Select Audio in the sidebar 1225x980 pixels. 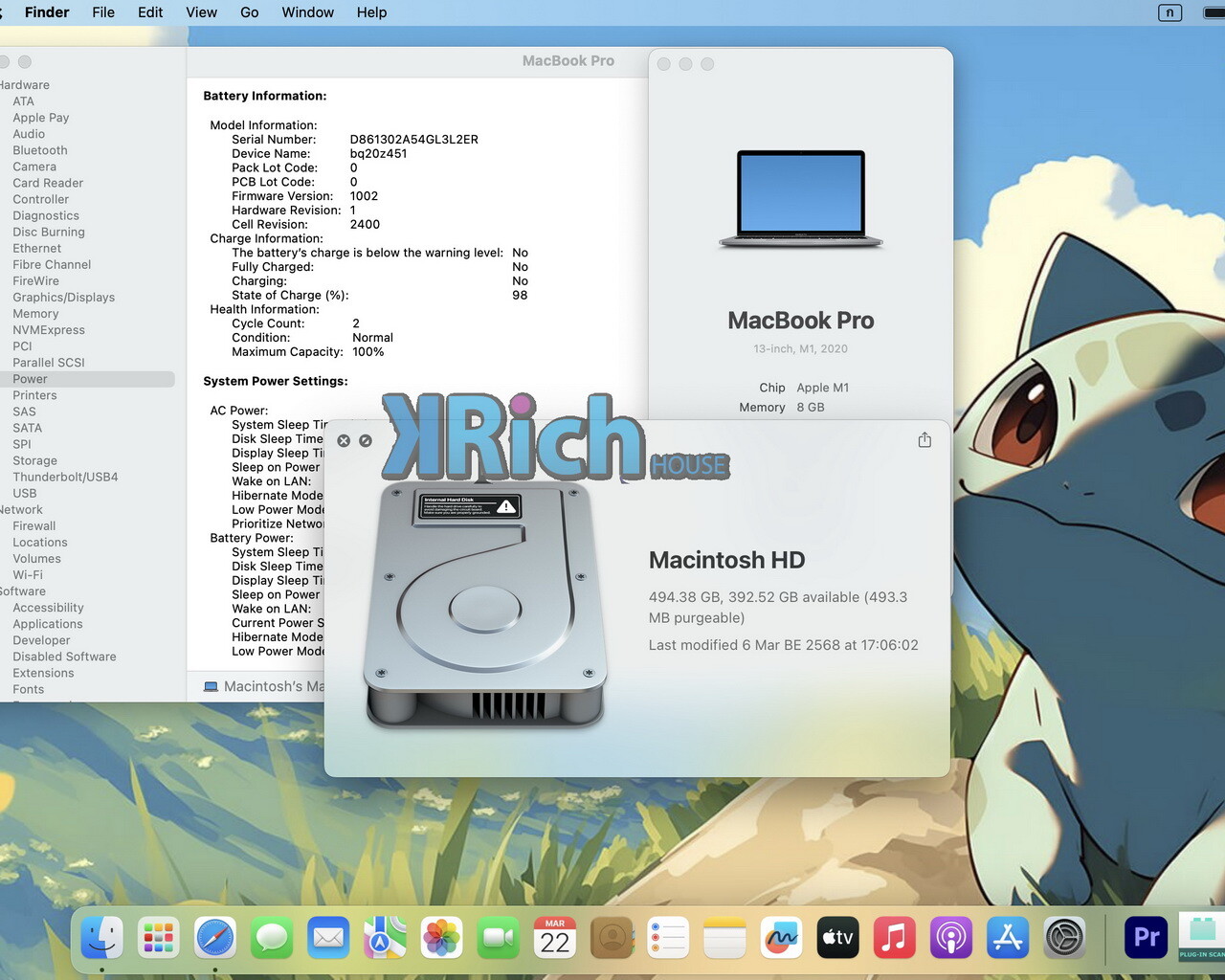(29, 134)
